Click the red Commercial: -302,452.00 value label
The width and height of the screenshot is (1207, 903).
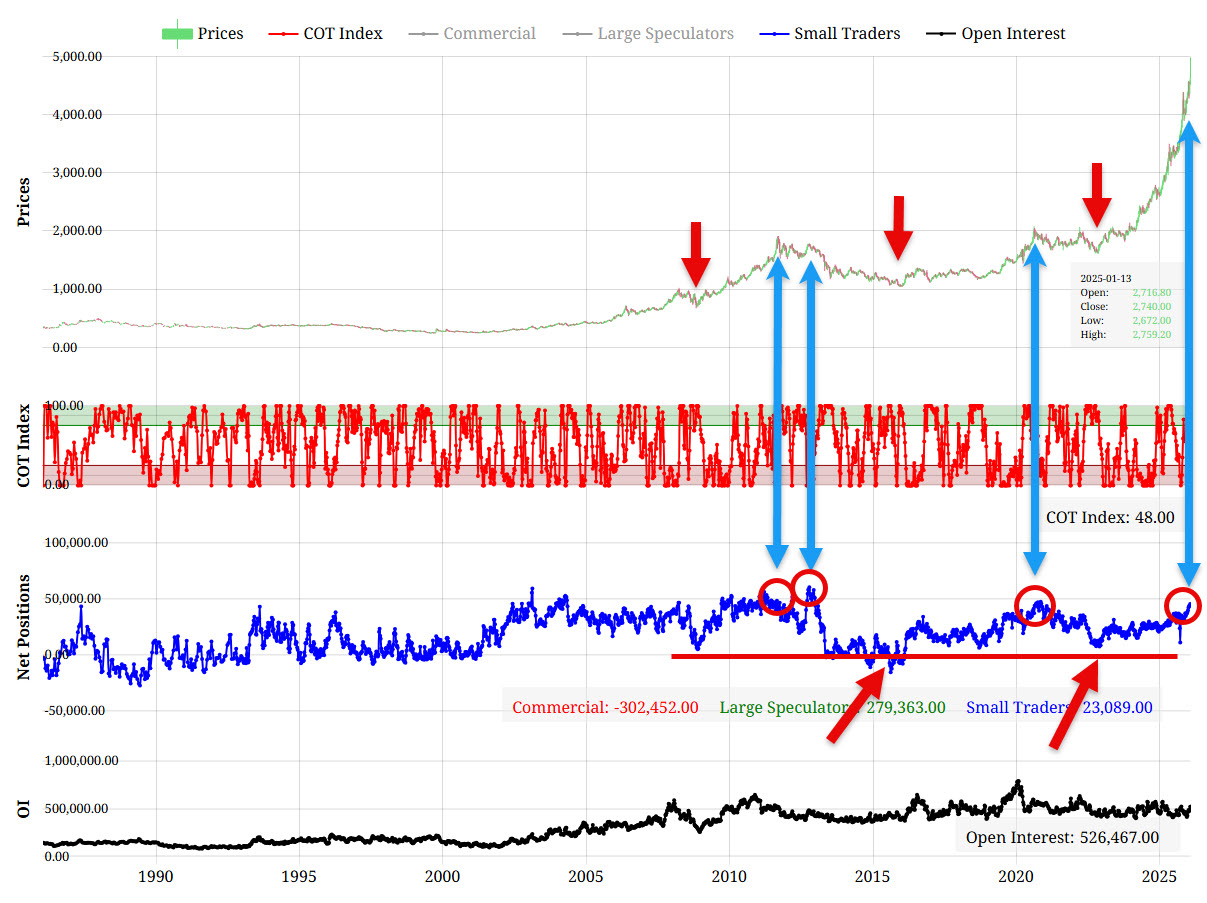605,708
